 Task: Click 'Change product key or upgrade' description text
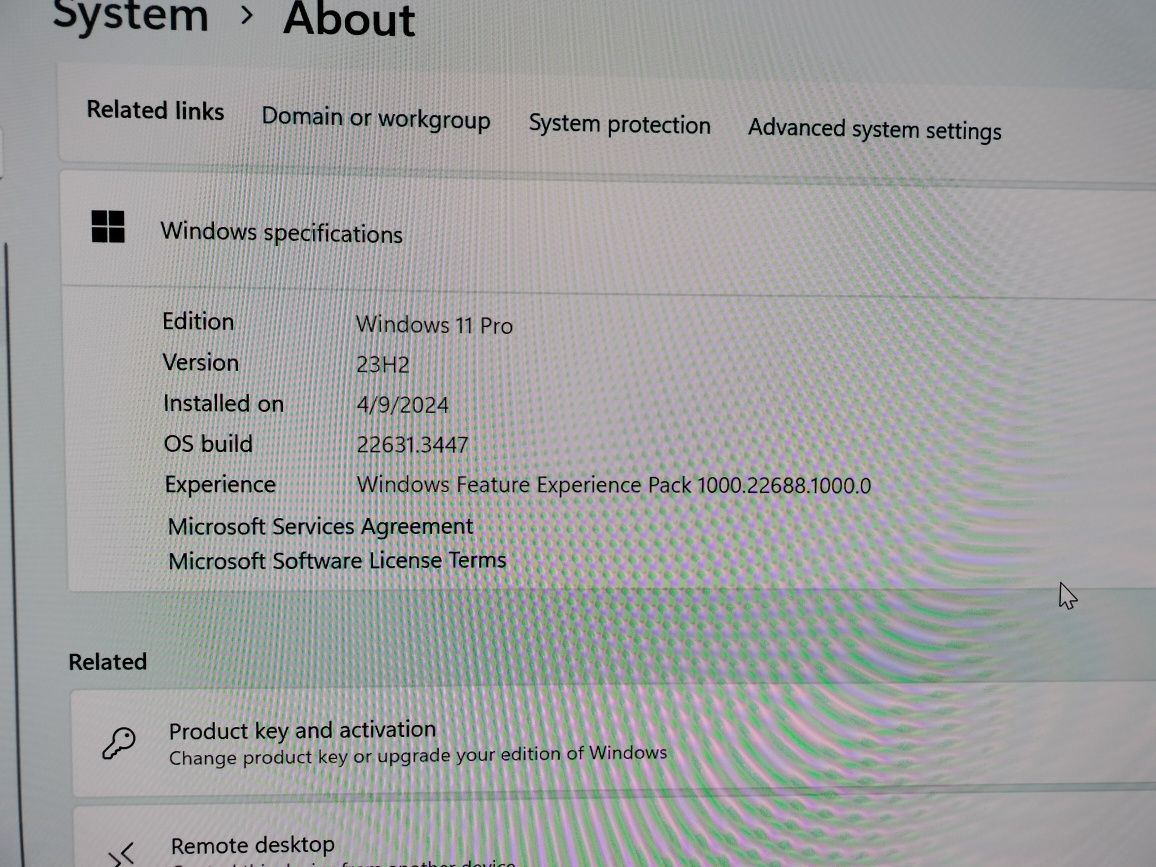418,756
